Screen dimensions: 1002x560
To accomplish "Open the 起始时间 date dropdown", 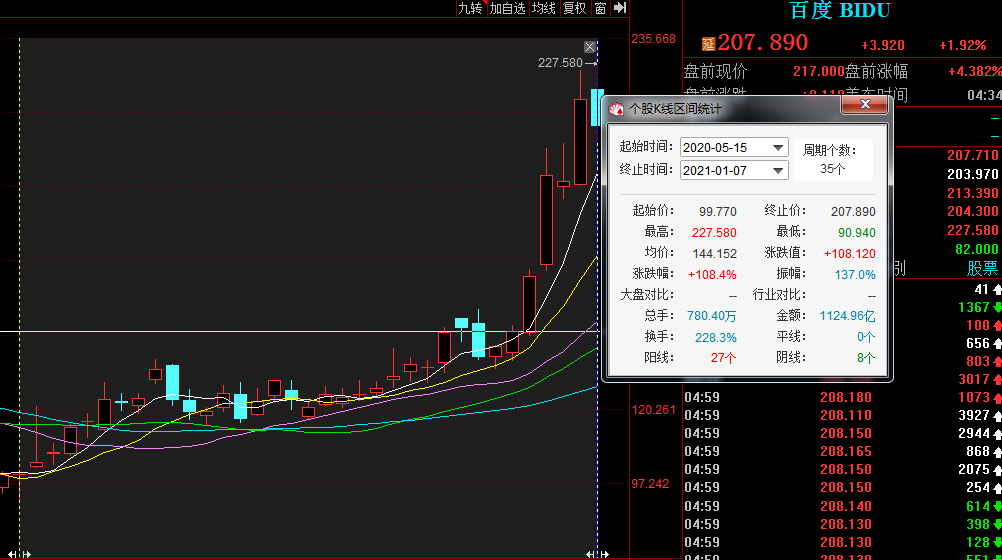I will click(x=778, y=148).
